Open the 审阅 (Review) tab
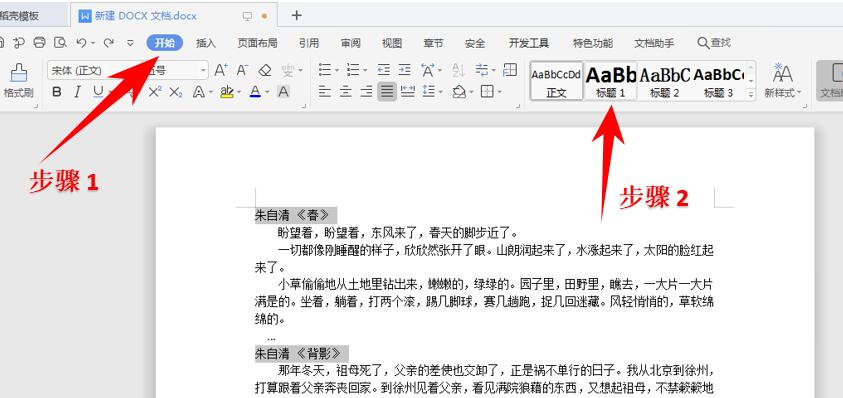 click(x=351, y=43)
